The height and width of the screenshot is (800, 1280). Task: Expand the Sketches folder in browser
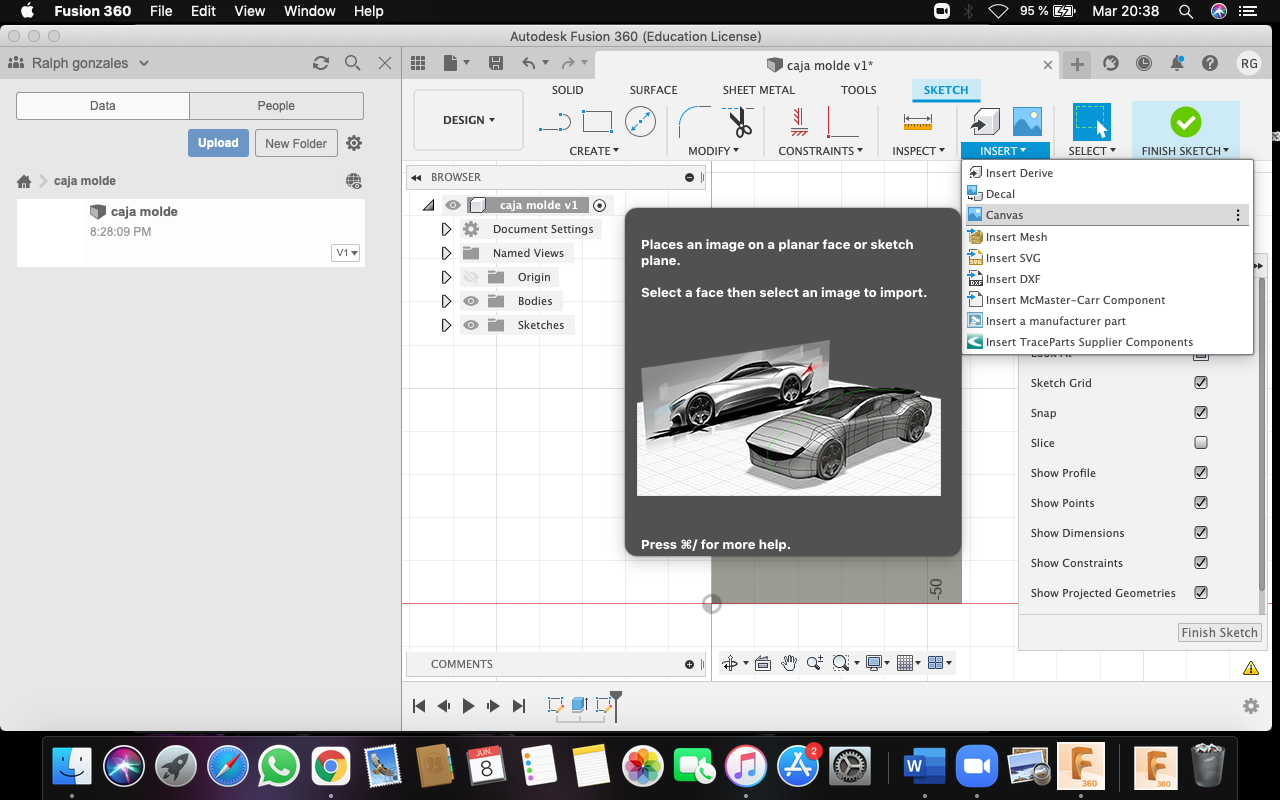pyautogui.click(x=446, y=325)
